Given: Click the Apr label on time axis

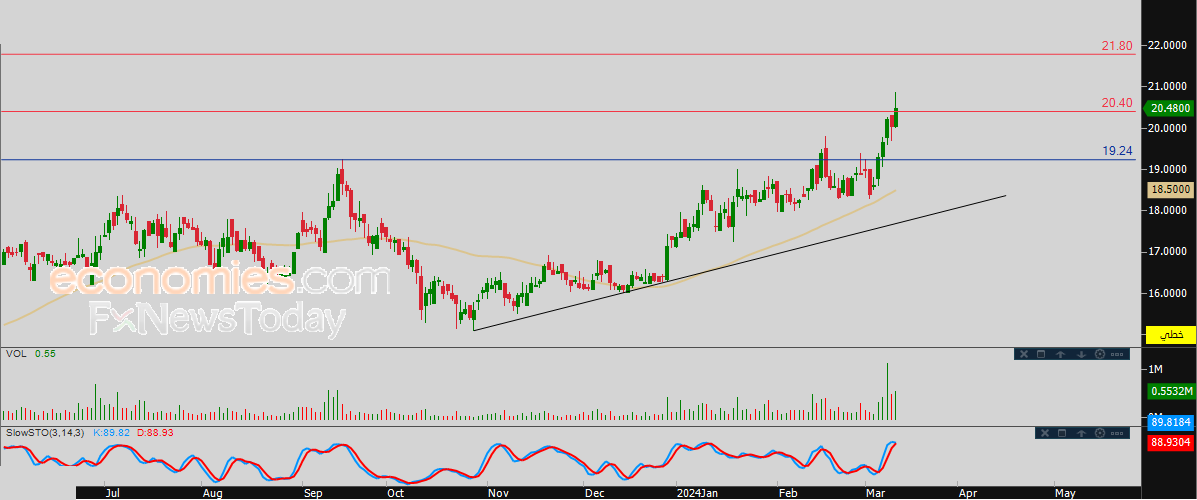Looking at the screenshot, I should [966, 493].
